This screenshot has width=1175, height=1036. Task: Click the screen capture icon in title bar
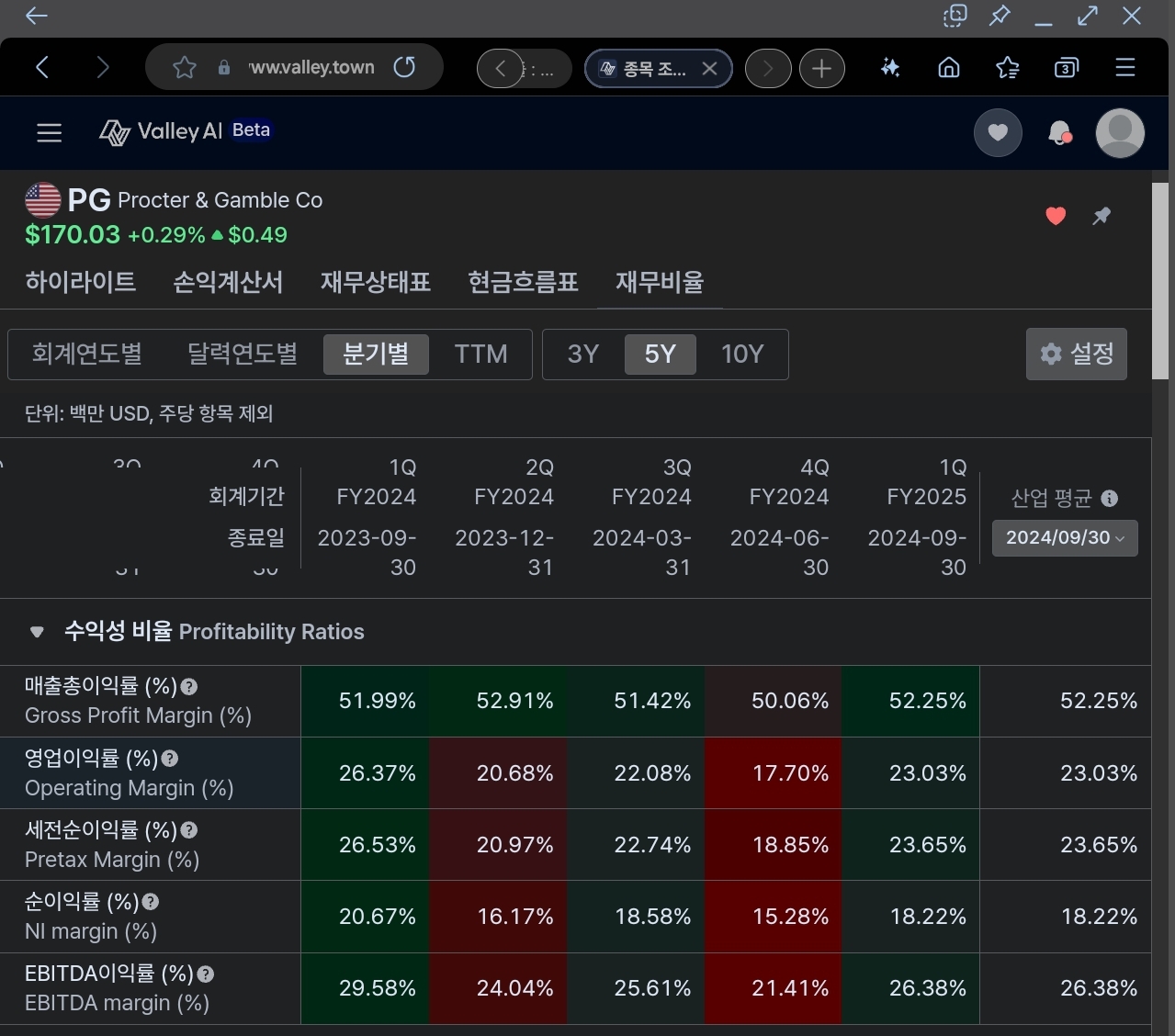[955, 16]
